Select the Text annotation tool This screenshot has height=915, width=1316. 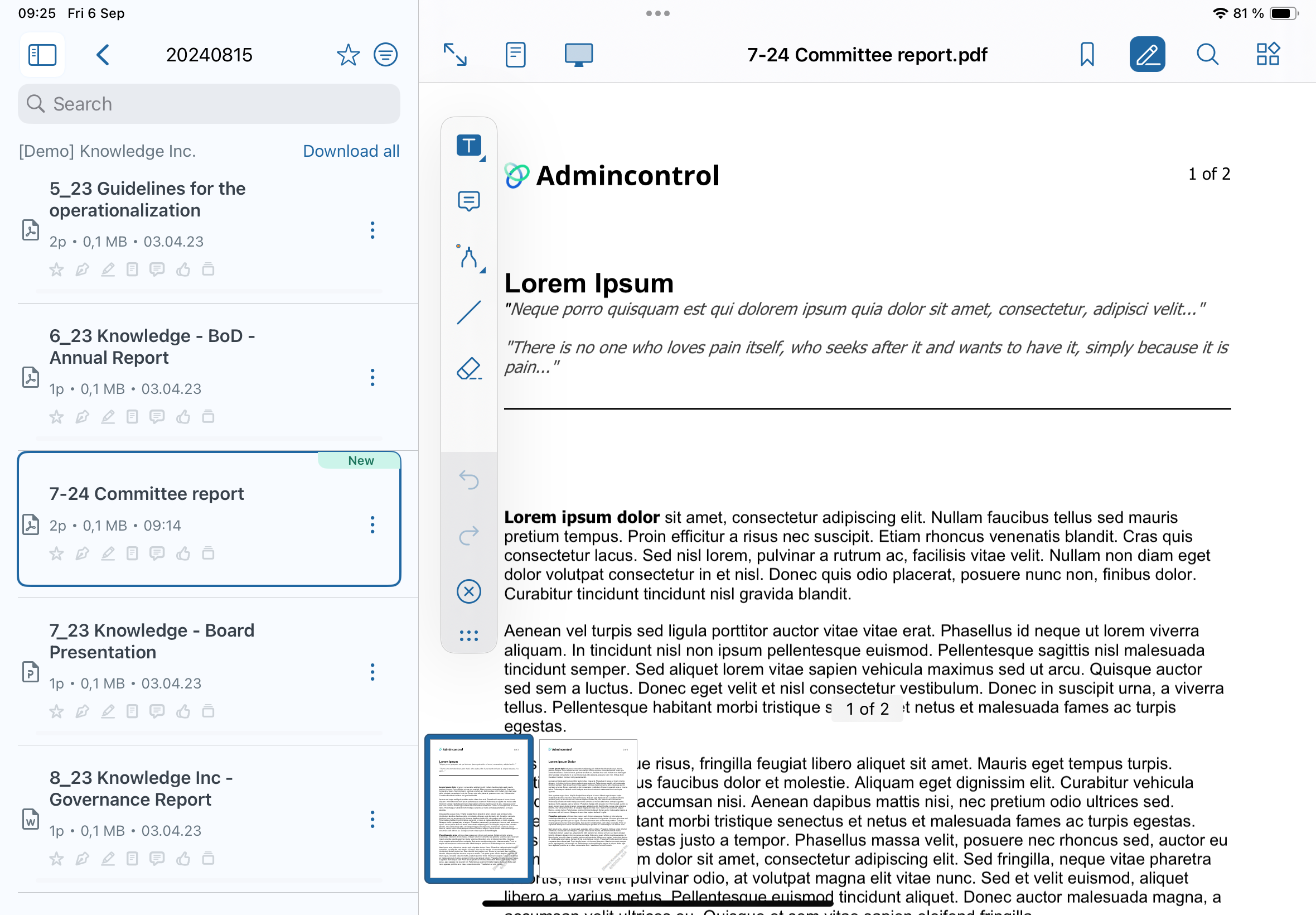click(468, 146)
